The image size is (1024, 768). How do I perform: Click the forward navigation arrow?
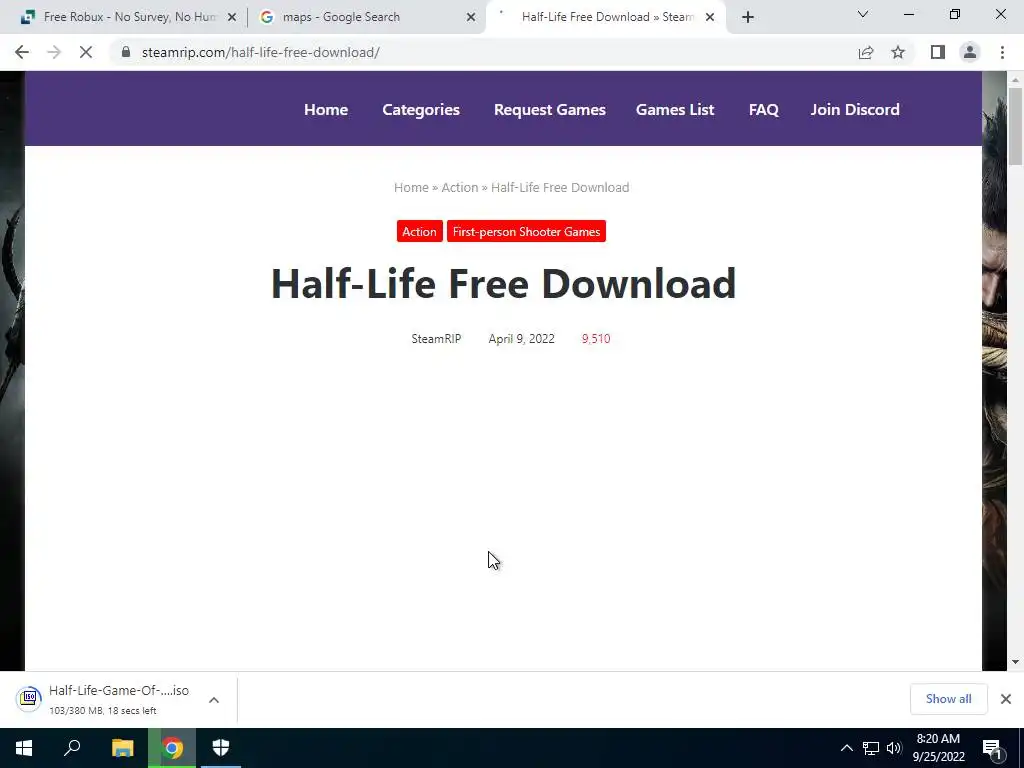[x=54, y=52]
